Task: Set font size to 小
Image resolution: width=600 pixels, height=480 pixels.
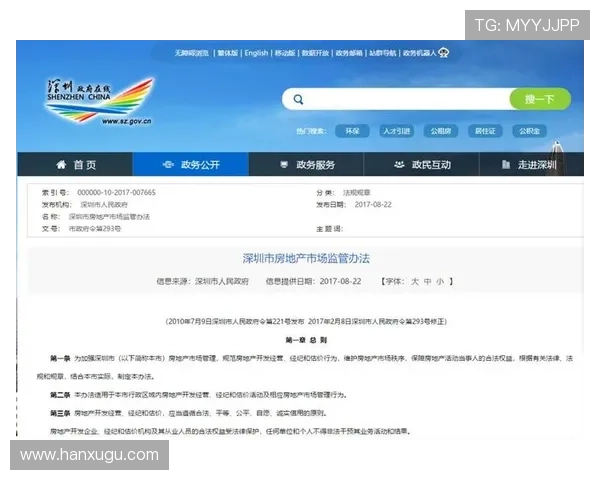Action: click(440, 282)
